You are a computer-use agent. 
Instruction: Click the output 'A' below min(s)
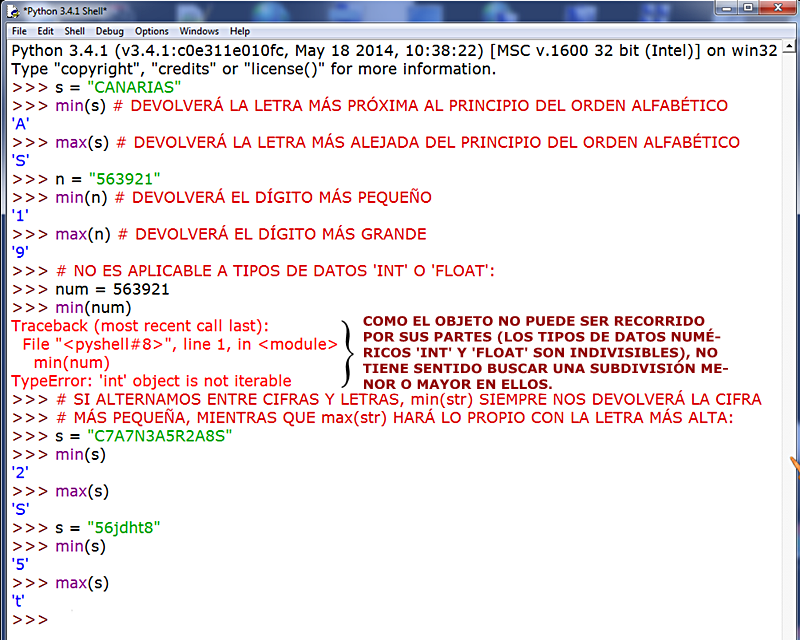(x=19, y=123)
